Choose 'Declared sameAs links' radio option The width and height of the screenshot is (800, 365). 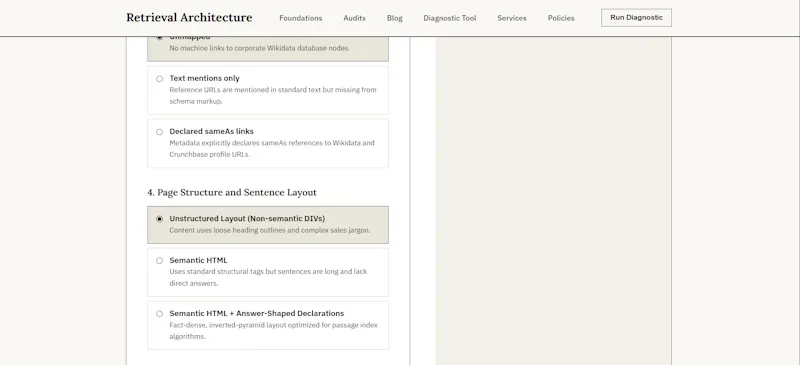coord(159,132)
